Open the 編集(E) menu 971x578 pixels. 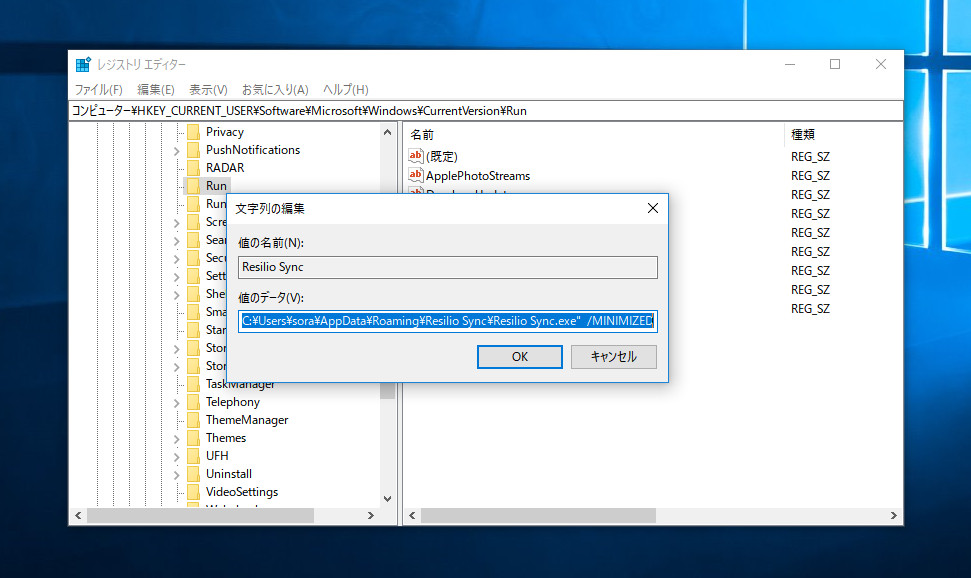[x=155, y=90]
